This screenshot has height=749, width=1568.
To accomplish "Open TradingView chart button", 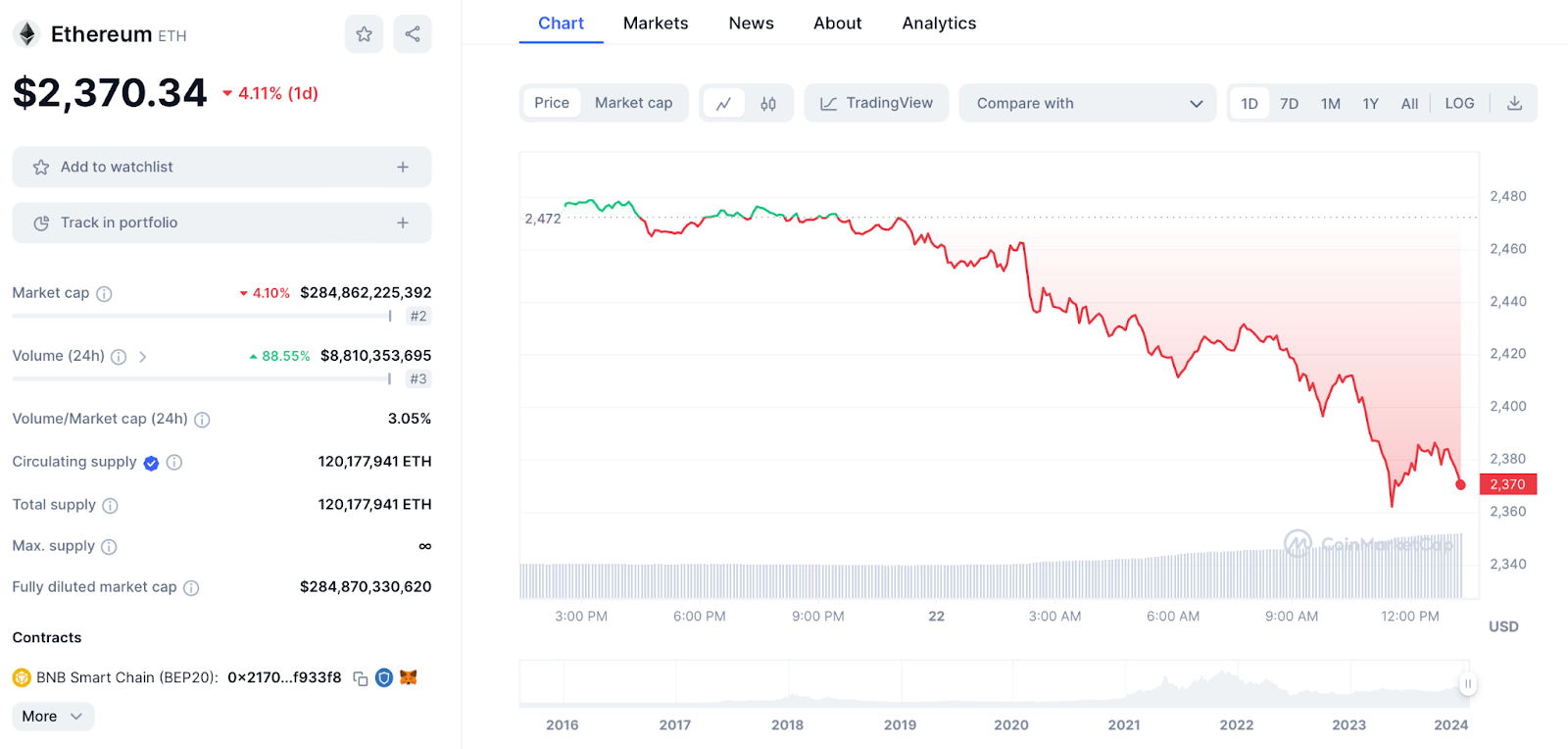I will click(876, 103).
